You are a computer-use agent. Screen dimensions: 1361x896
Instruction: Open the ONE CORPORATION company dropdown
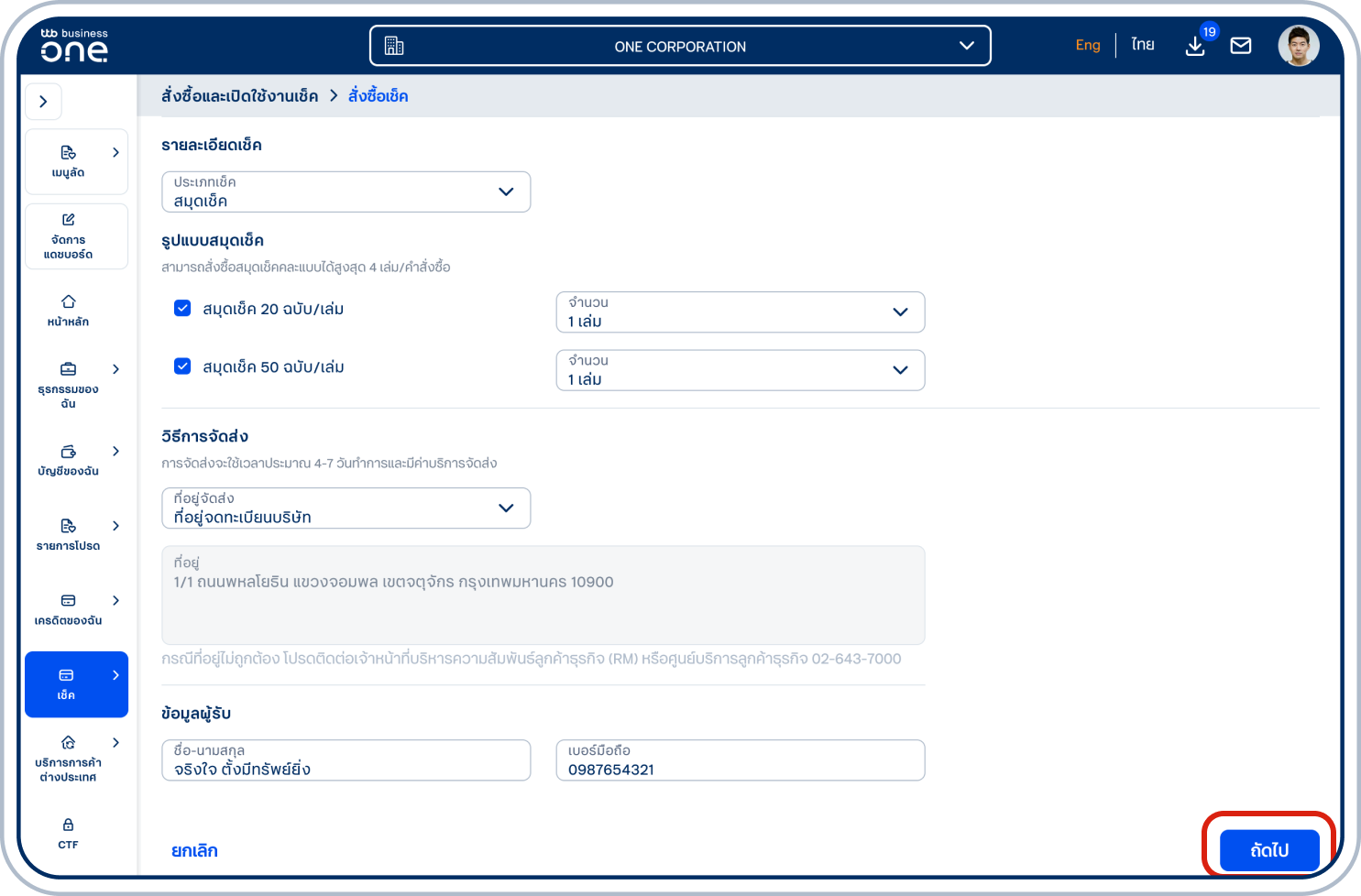(679, 46)
